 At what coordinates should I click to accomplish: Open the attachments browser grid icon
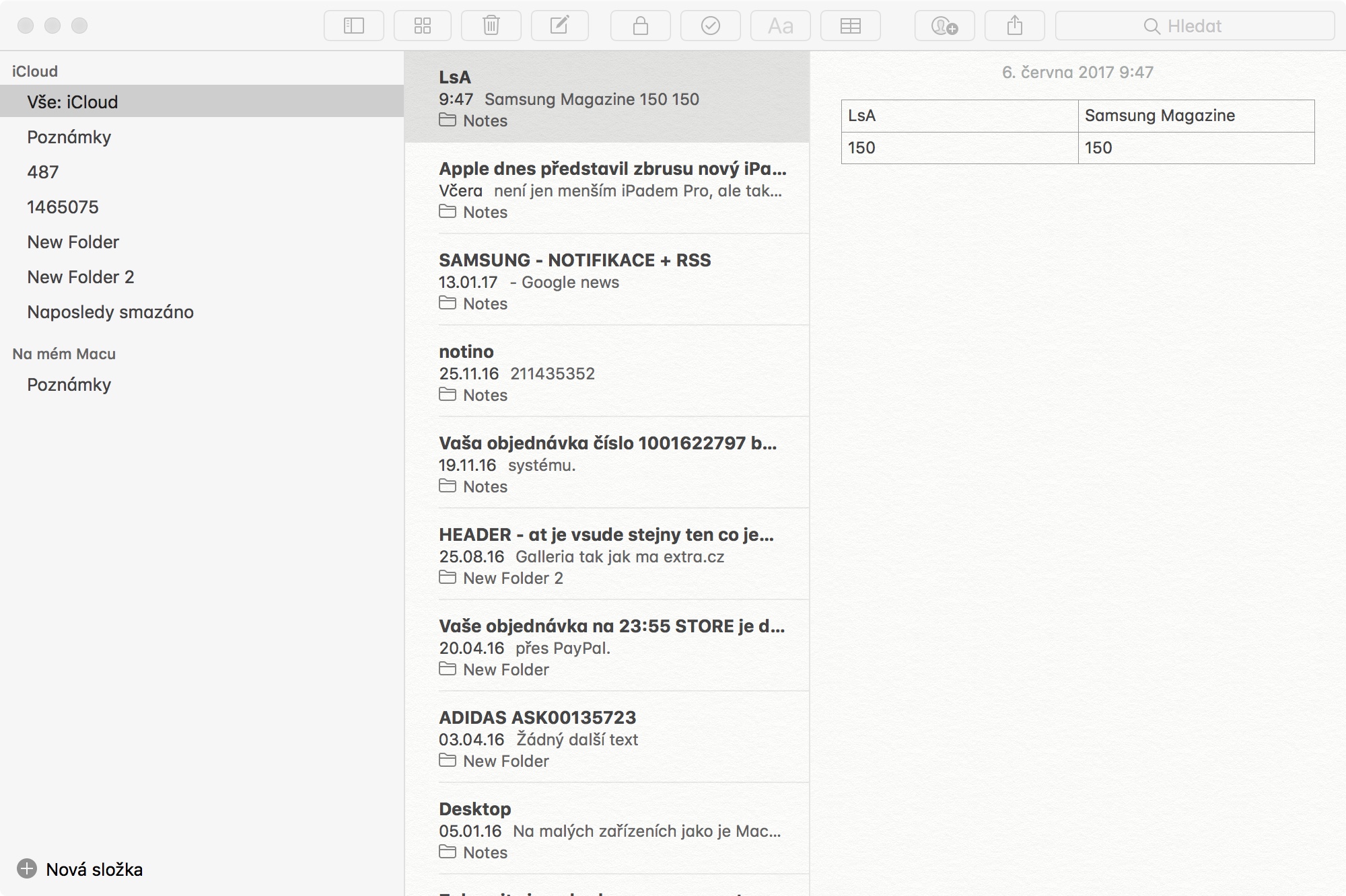(423, 26)
